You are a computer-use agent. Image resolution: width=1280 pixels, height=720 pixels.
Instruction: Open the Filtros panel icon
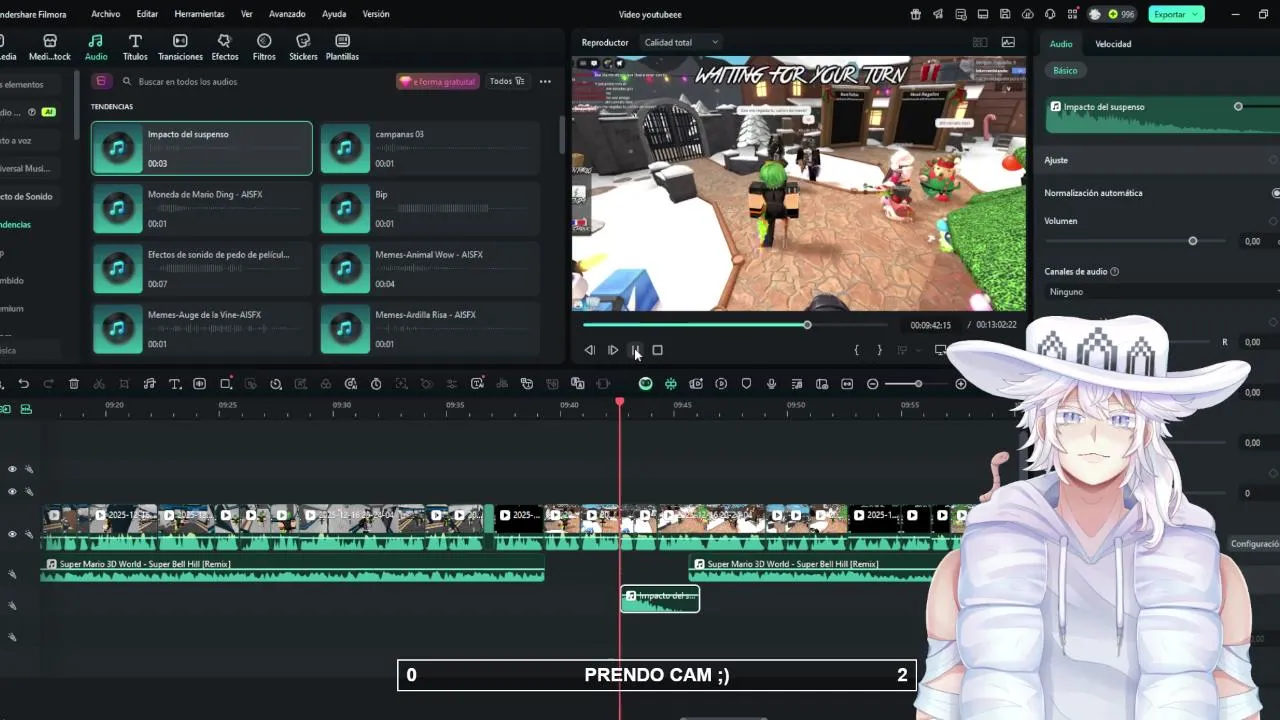[264, 47]
